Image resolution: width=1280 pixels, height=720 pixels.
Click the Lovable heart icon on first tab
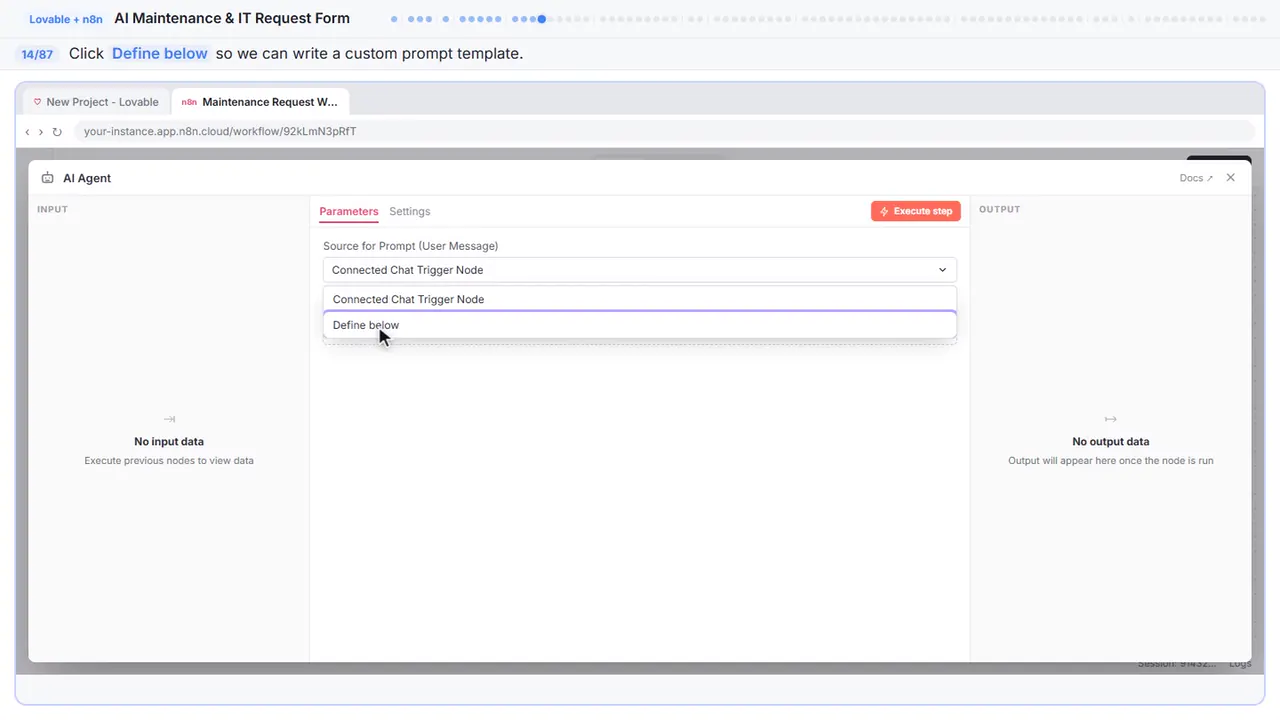coord(38,102)
